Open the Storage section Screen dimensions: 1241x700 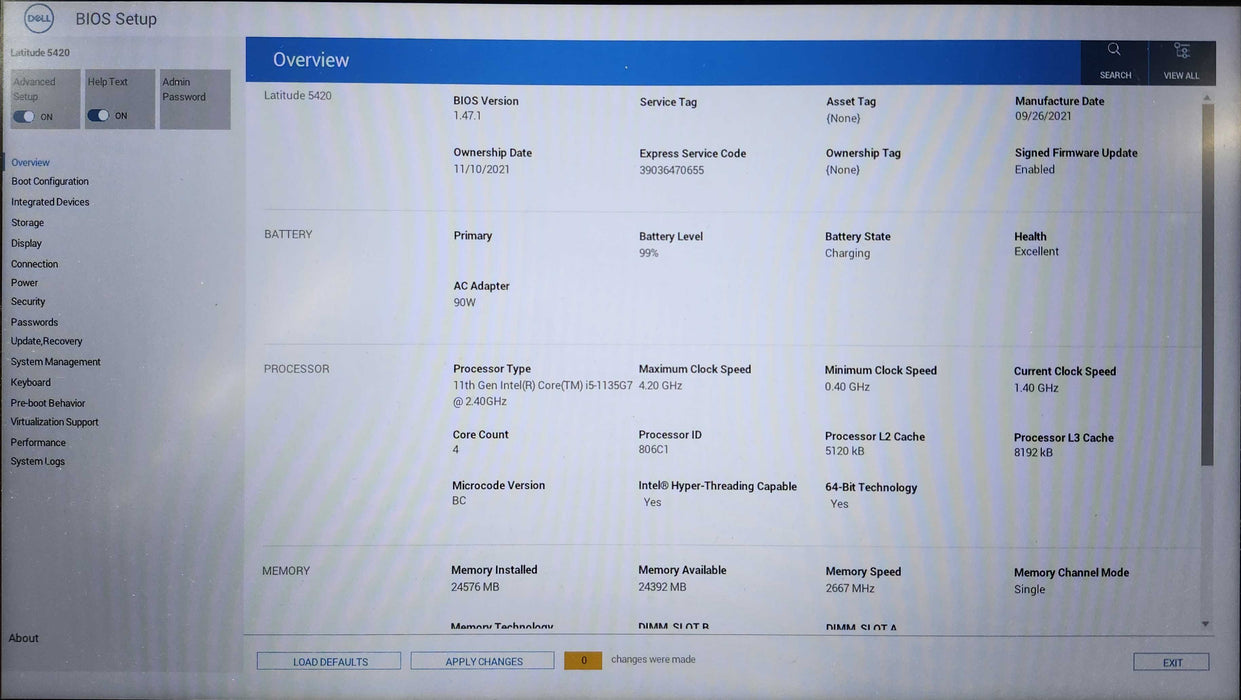pyautogui.click(x=27, y=222)
